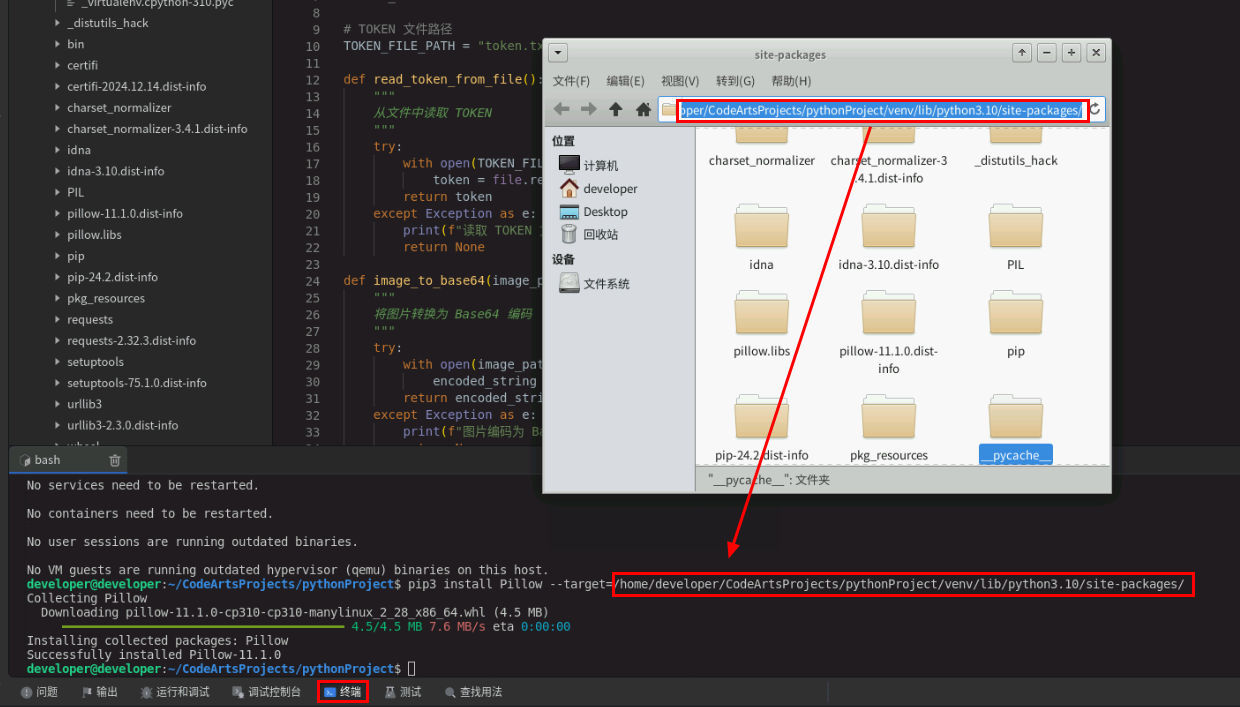The height and width of the screenshot is (707, 1240).
Task: Open the PIL folder icon
Action: point(1015,230)
